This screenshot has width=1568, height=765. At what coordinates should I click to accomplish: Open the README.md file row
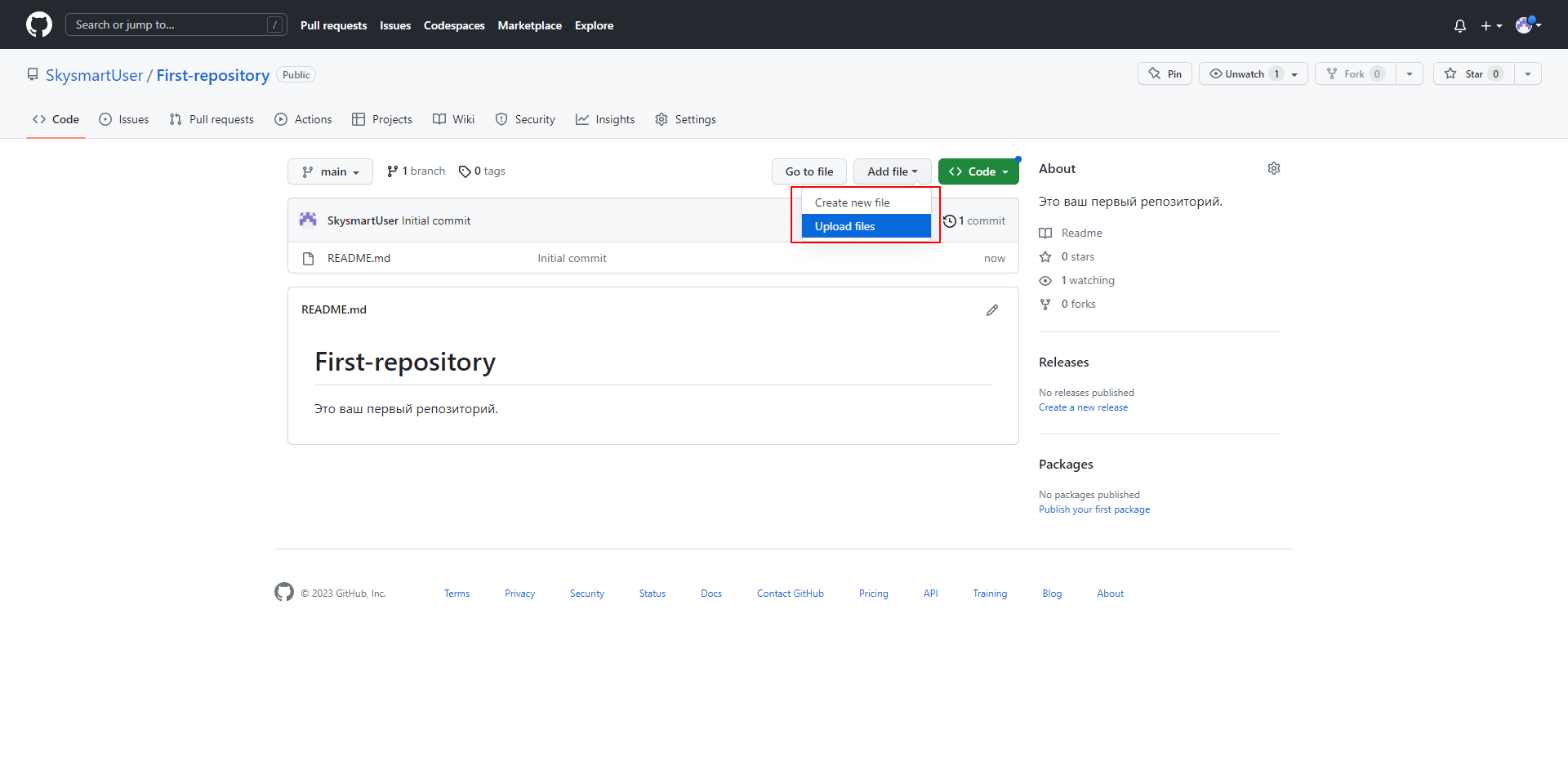(x=653, y=258)
